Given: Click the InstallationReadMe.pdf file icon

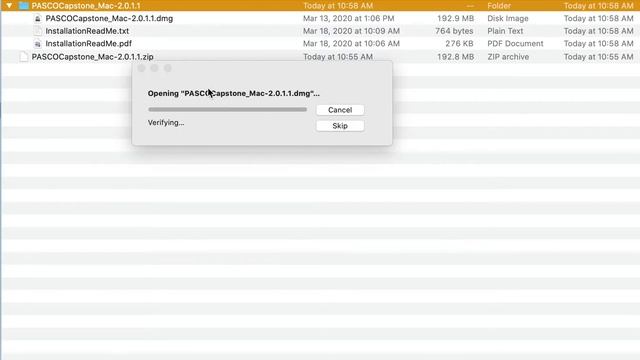Looking at the screenshot, I should [38, 44].
